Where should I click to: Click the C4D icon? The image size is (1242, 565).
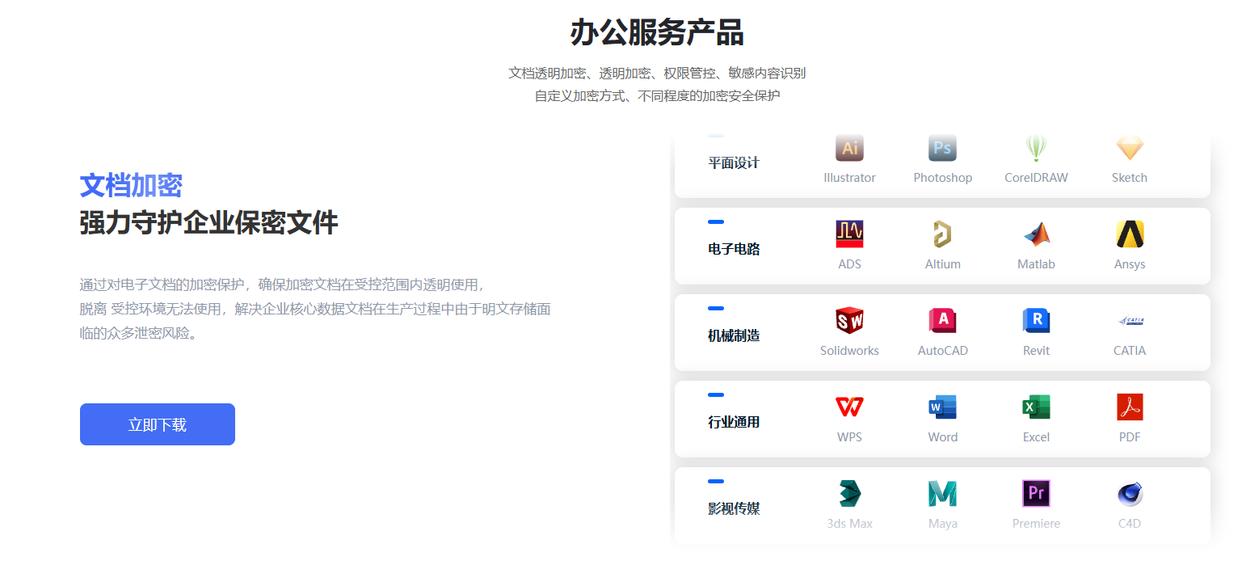pos(1129,493)
